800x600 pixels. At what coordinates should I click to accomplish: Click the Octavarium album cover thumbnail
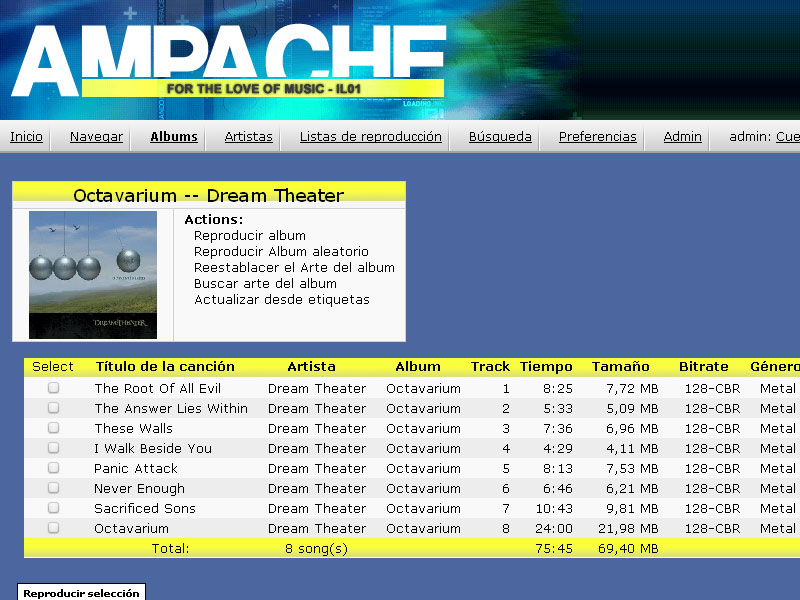pos(93,275)
